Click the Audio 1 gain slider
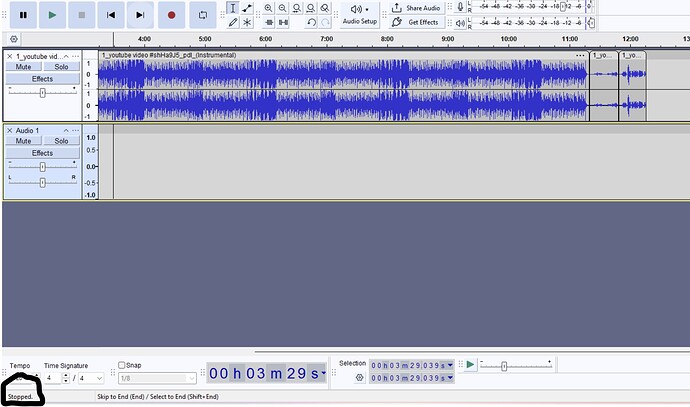Screen dimensions: 690x407 [42, 166]
